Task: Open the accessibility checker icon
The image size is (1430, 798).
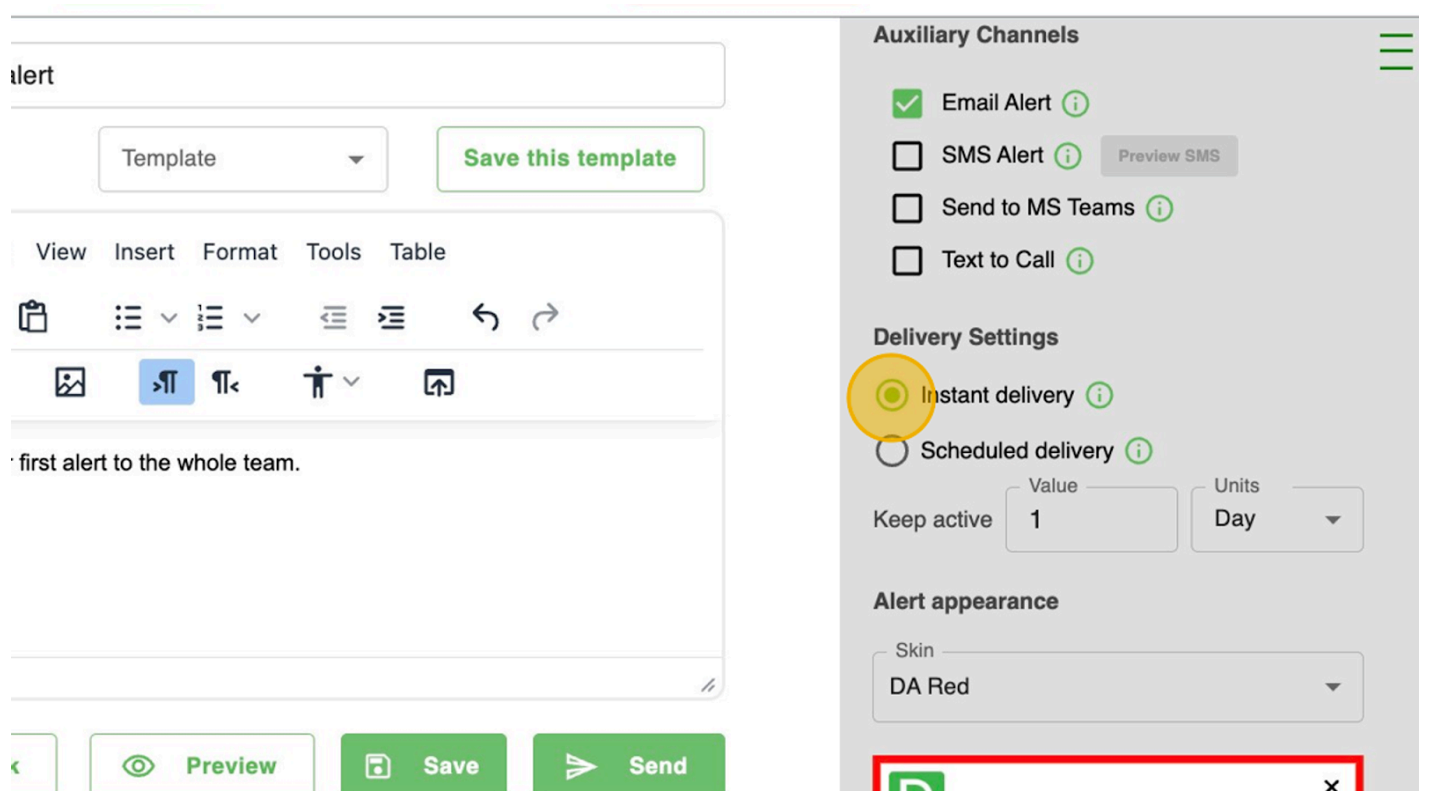Action: pyautogui.click(x=318, y=382)
